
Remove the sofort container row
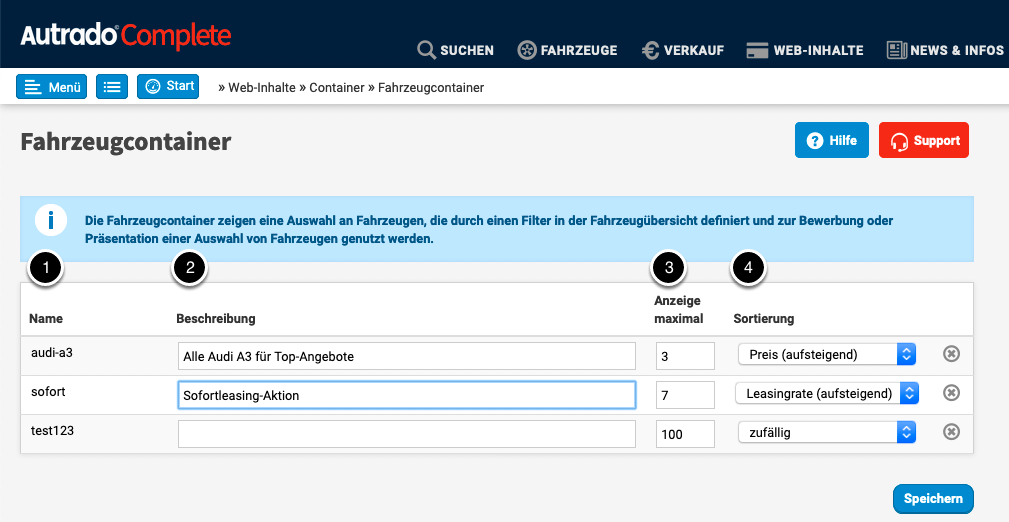[x=951, y=393]
